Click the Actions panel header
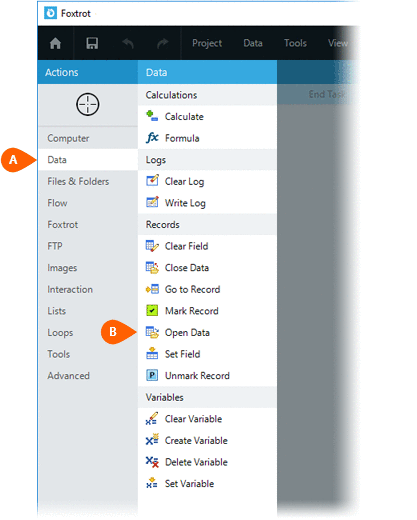417x520 pixels. coord(88,72)
